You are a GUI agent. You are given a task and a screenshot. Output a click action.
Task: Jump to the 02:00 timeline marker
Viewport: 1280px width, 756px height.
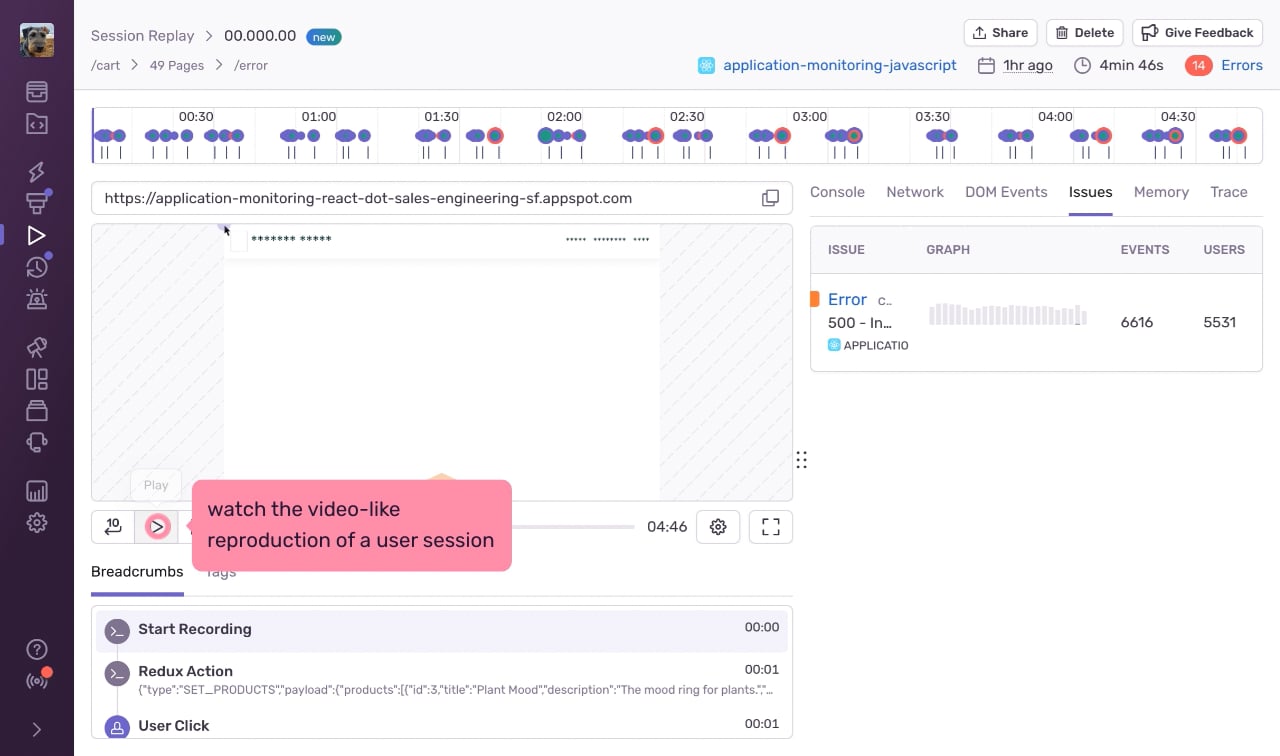click(564, 117)
